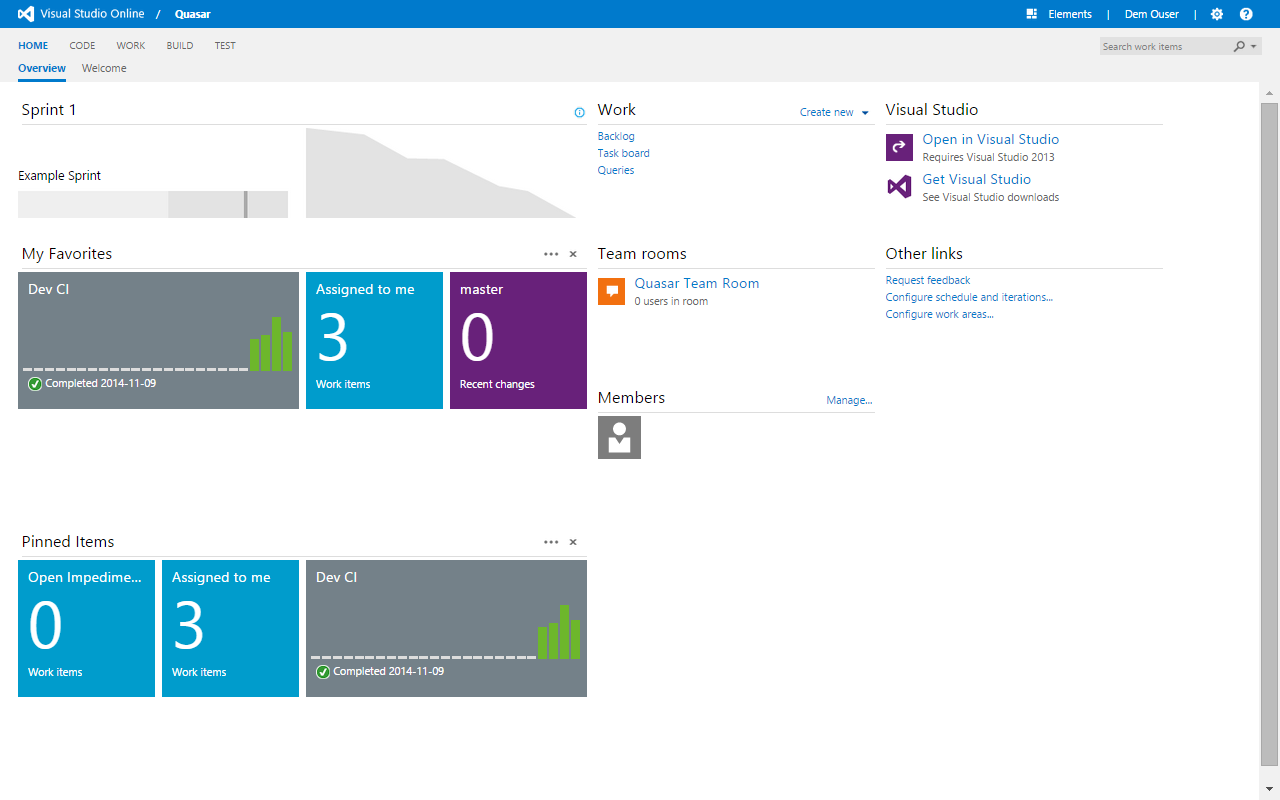This screenshot has width=1280, height=800.
Task: Open the Open Impediments tile
Action: [86, 629]
